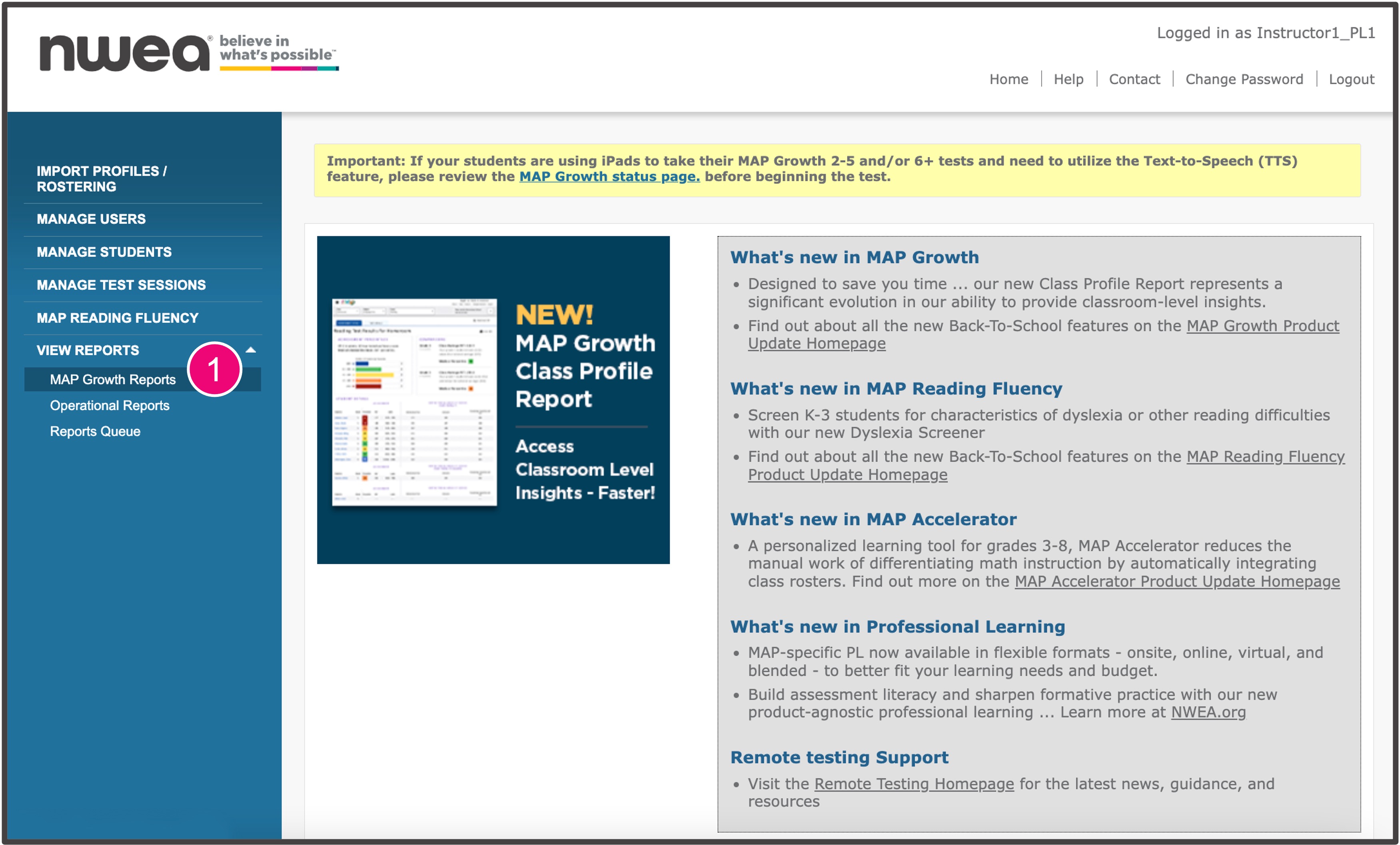Viewport: 1400px width, 845px height.
Task: Open Reports Queue
Action: pyautogui.click(x=95, y=431)
